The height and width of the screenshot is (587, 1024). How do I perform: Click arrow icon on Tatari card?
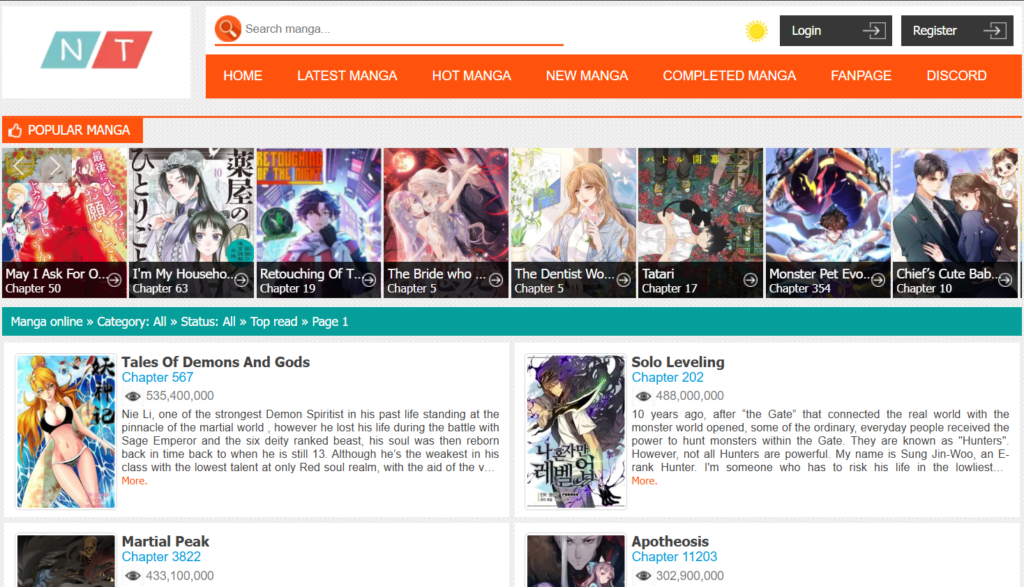click(750, 280)
